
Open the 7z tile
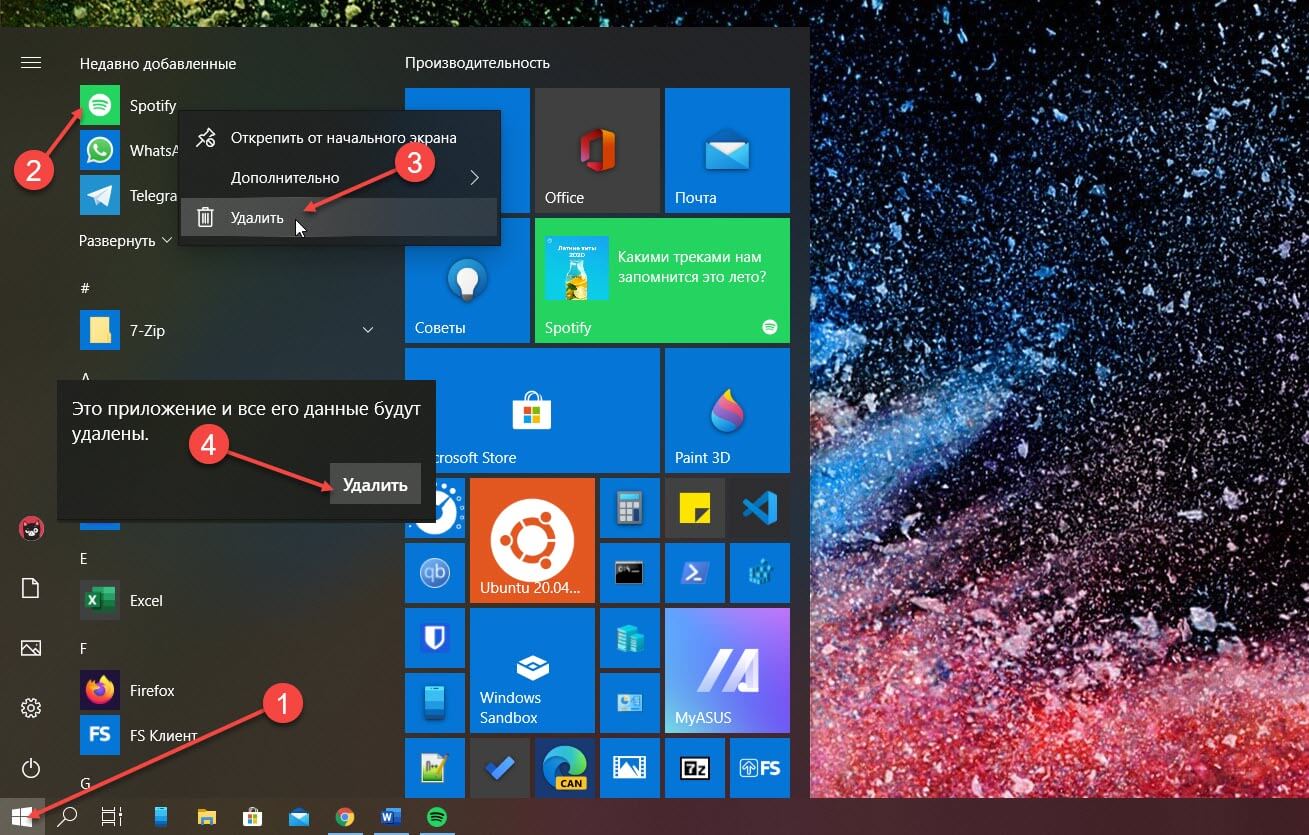pyautogui.click(x=695, y=768)
